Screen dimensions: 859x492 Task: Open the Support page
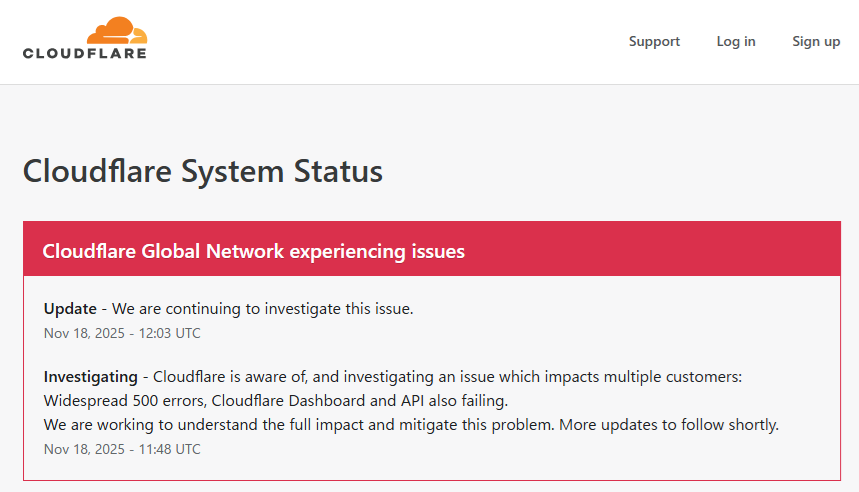654,41
